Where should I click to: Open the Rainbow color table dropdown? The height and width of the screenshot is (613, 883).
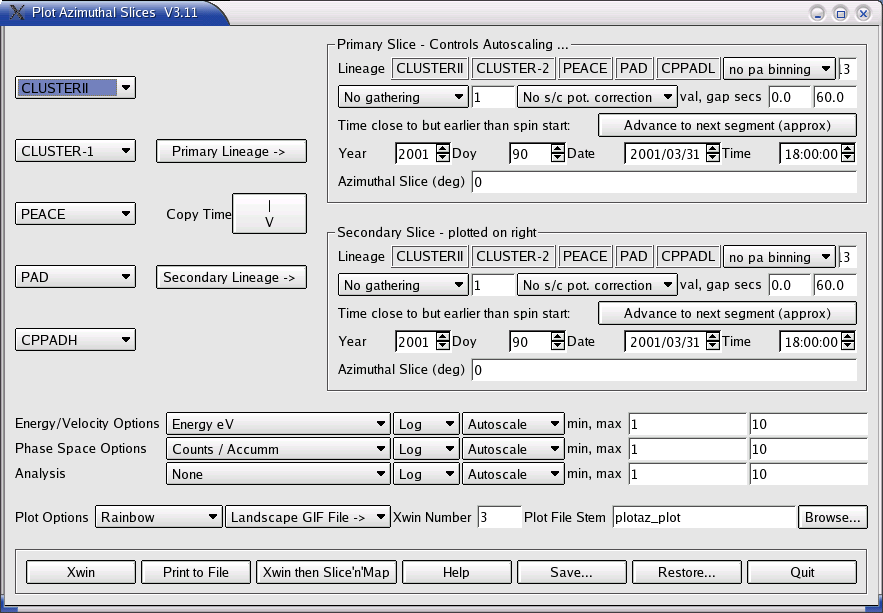coord(158,517)
